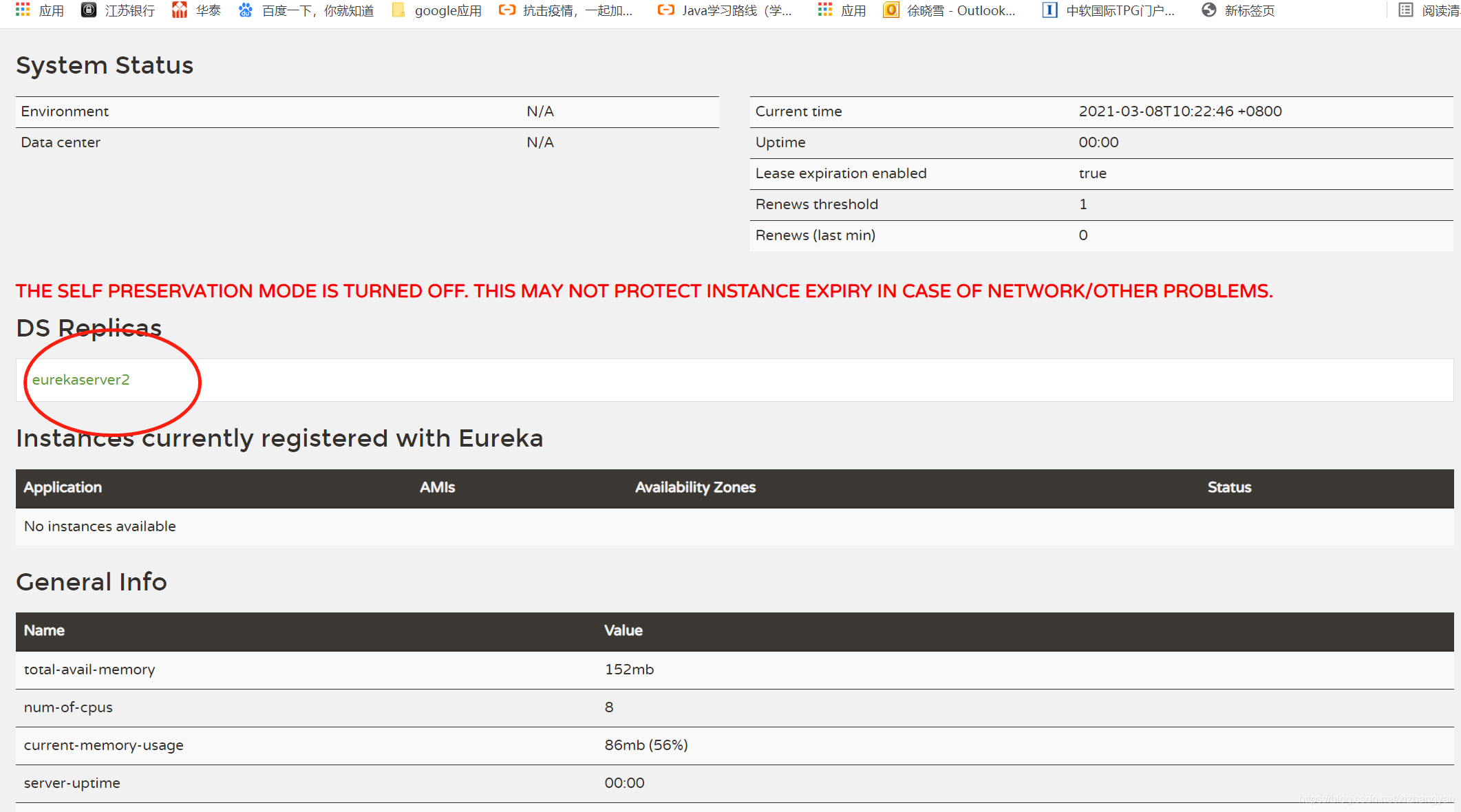
Task: Click the Baidu paw bookmark icon
Action: pos(246,10)
